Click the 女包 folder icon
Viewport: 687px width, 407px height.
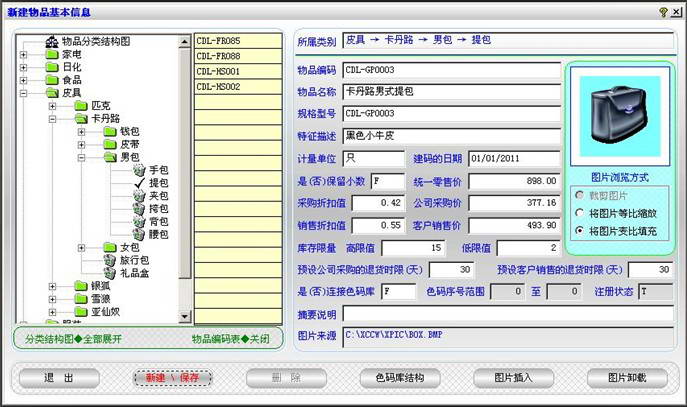110,248
